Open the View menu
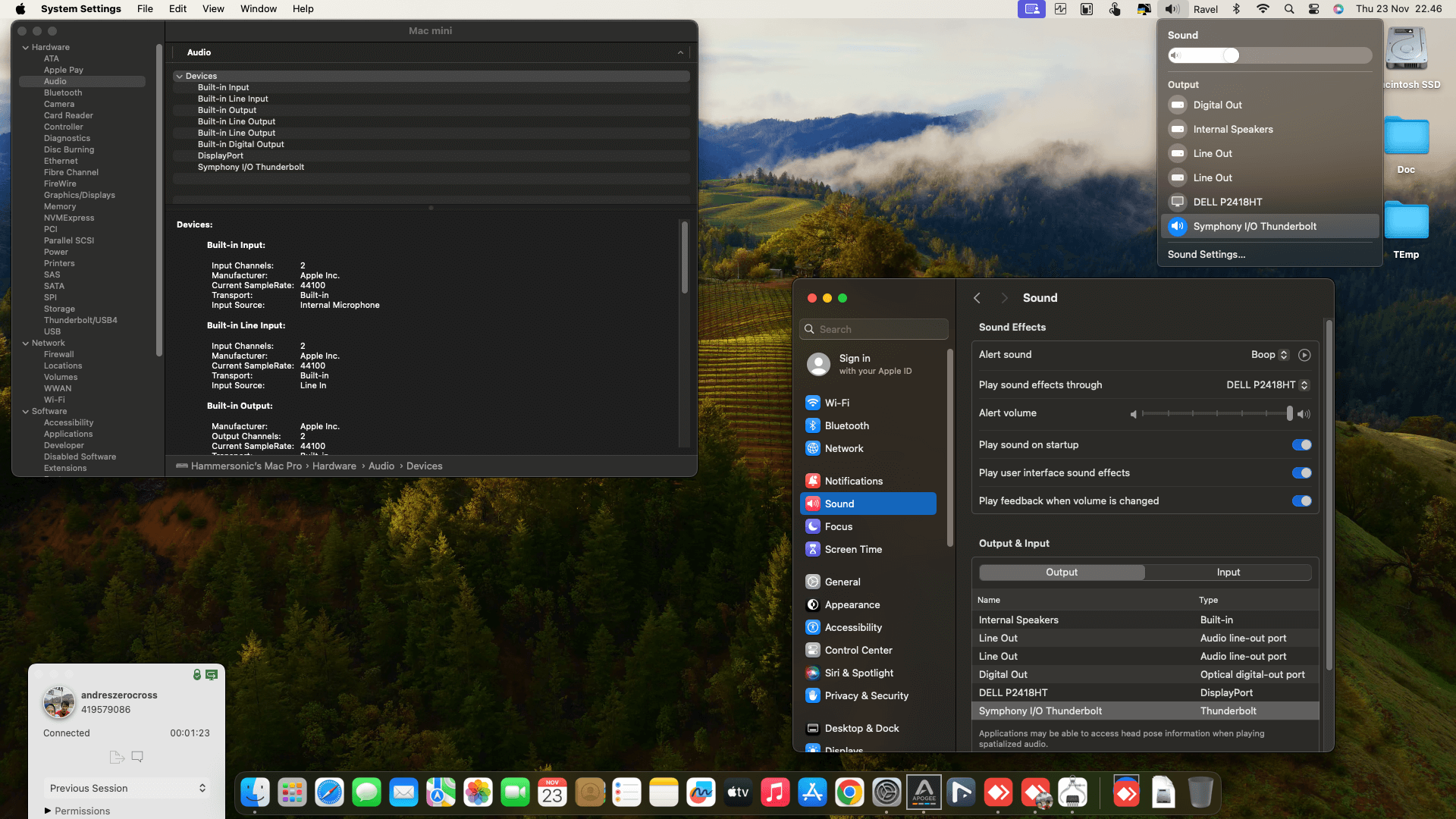This screenshot has width=1456, height=819. click(x=213, y=9)
